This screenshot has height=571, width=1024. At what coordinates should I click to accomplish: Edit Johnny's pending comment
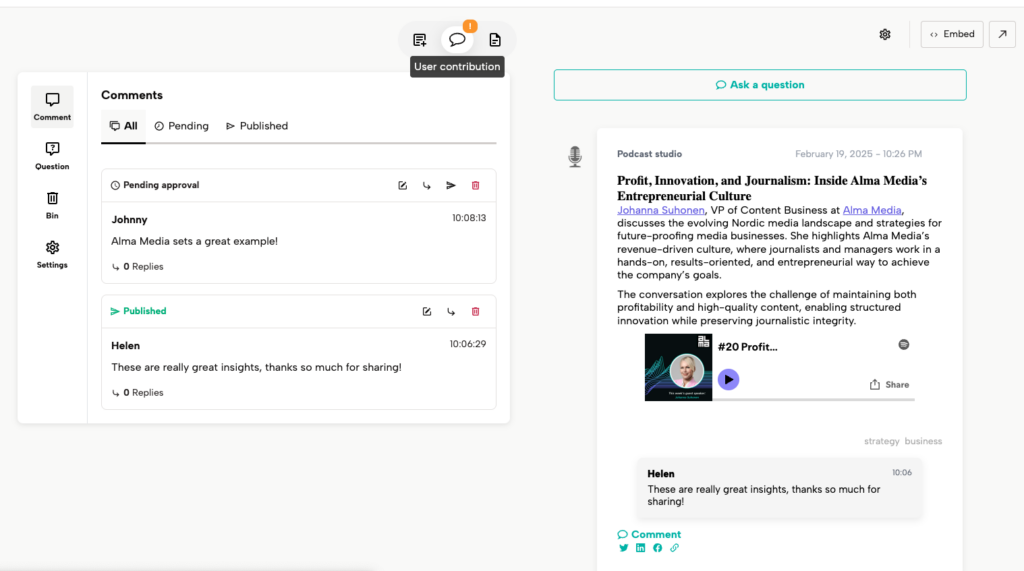(402, 186)
